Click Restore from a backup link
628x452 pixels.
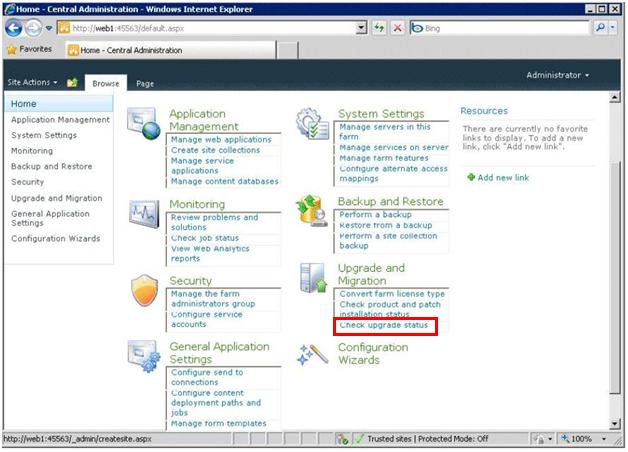tap(386, 225)
